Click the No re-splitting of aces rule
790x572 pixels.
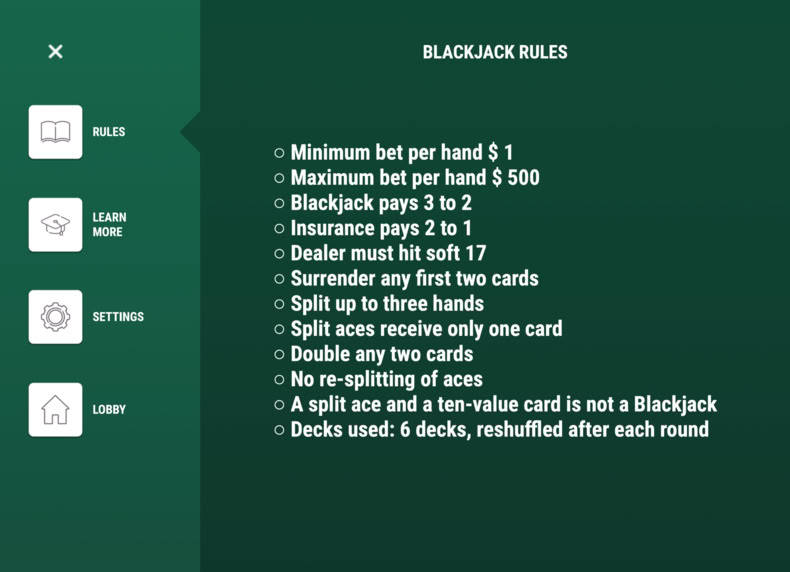387,379
